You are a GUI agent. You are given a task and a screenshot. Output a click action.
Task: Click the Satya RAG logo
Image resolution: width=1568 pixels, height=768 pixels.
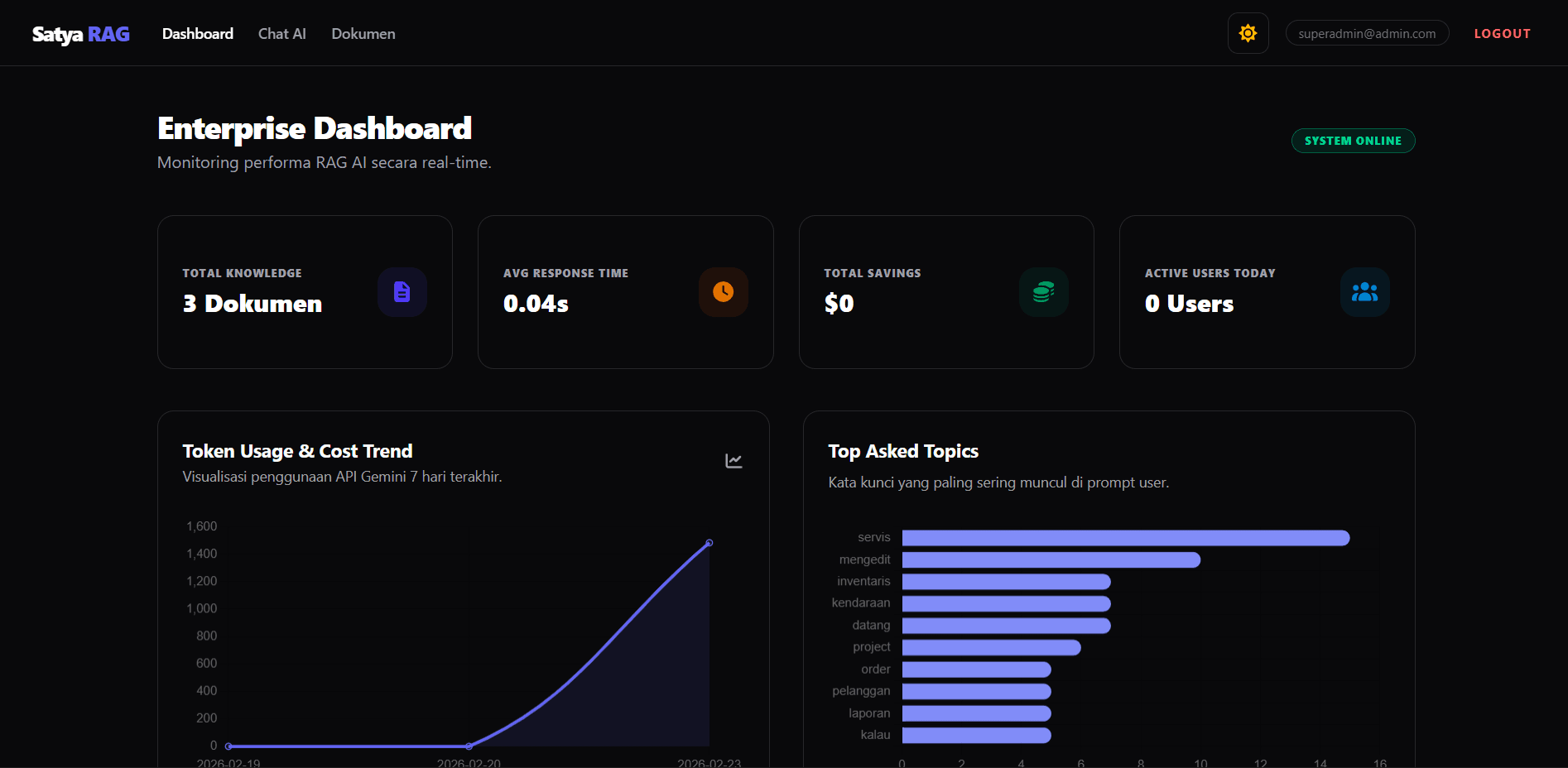tap(80, 34)
